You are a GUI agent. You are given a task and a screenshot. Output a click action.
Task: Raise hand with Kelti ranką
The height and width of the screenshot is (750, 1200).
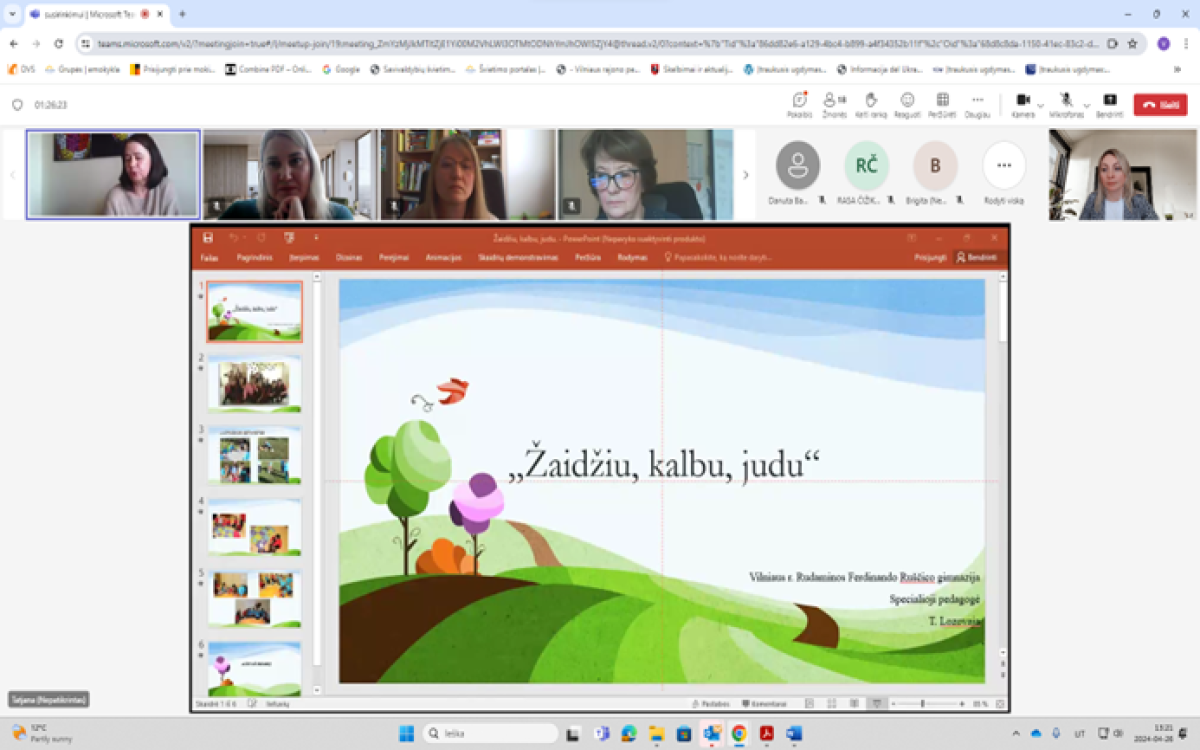click(870, 102)
